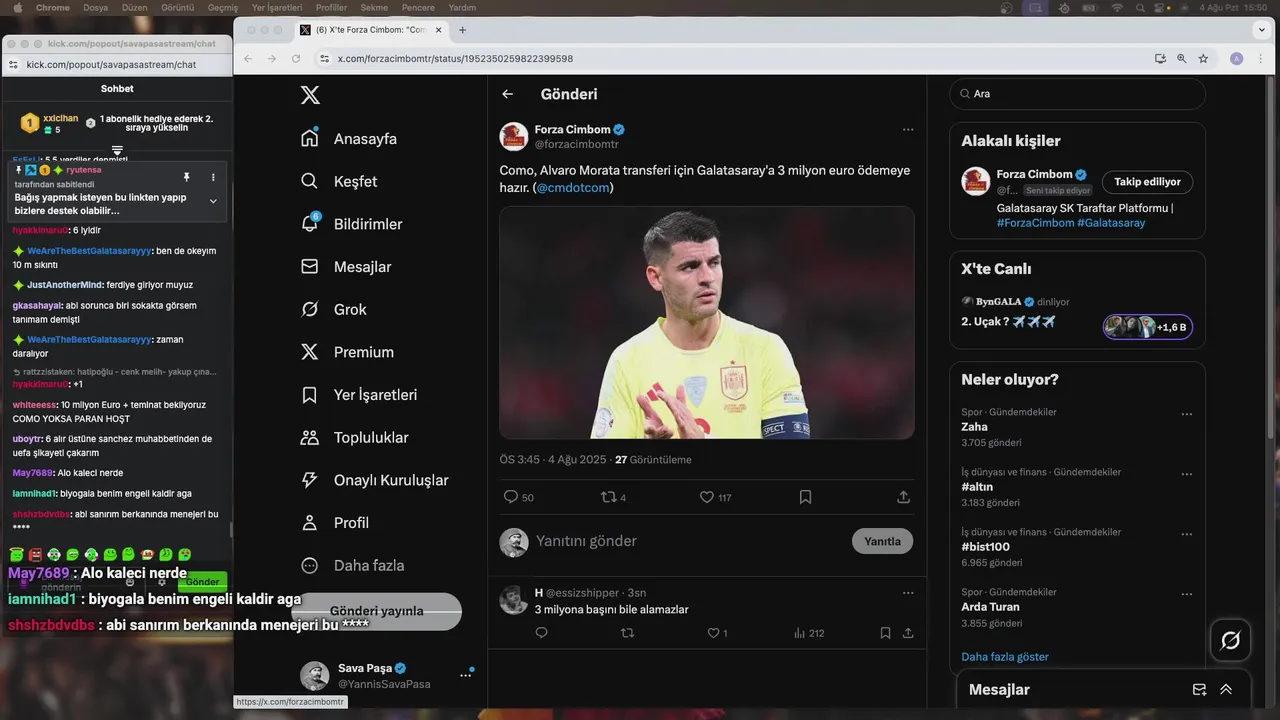1280x720 pixels.
Task: Open Grok from sidebar
Action: pyautogui.click(x=334, y=309)
